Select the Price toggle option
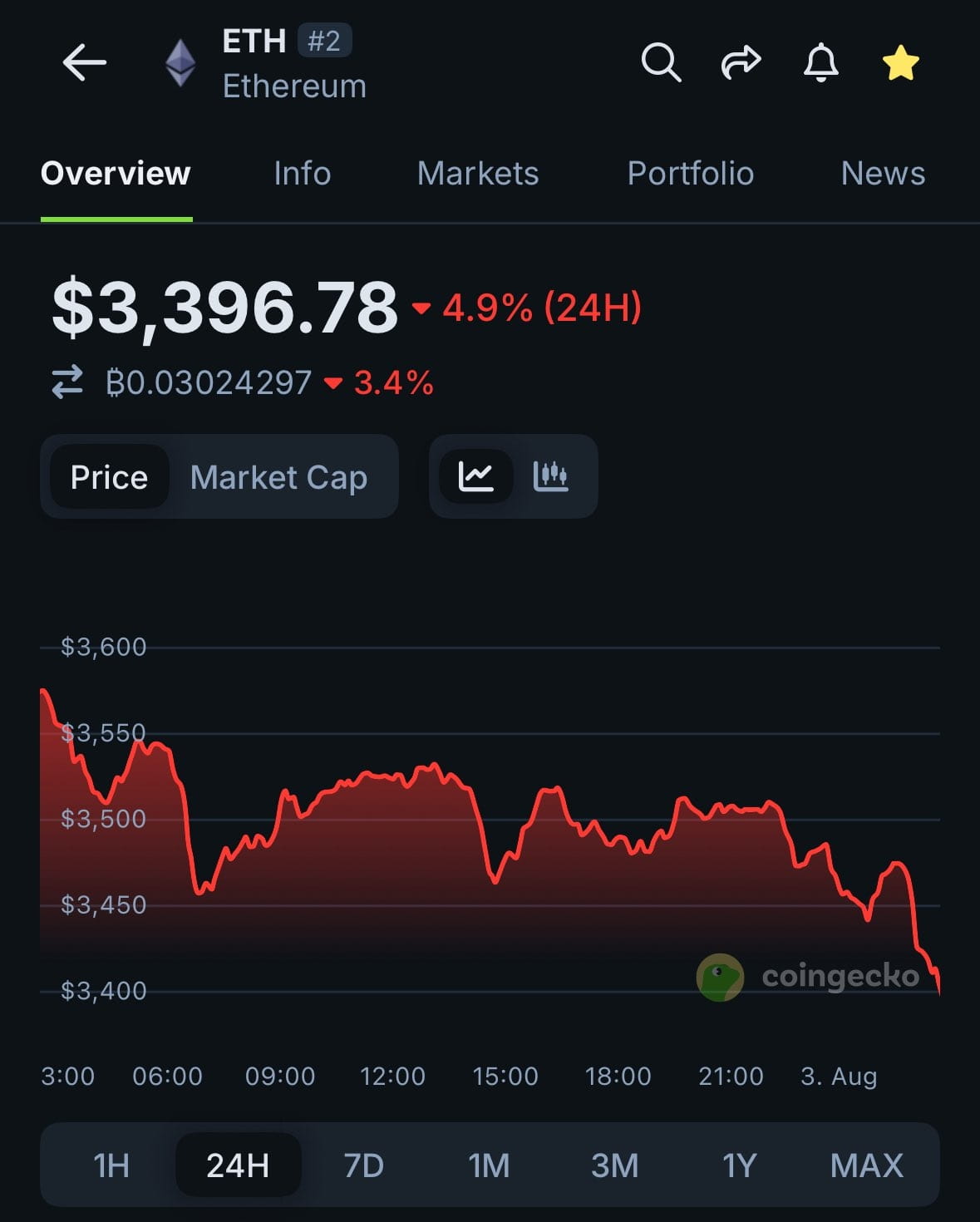 point(109,477)
